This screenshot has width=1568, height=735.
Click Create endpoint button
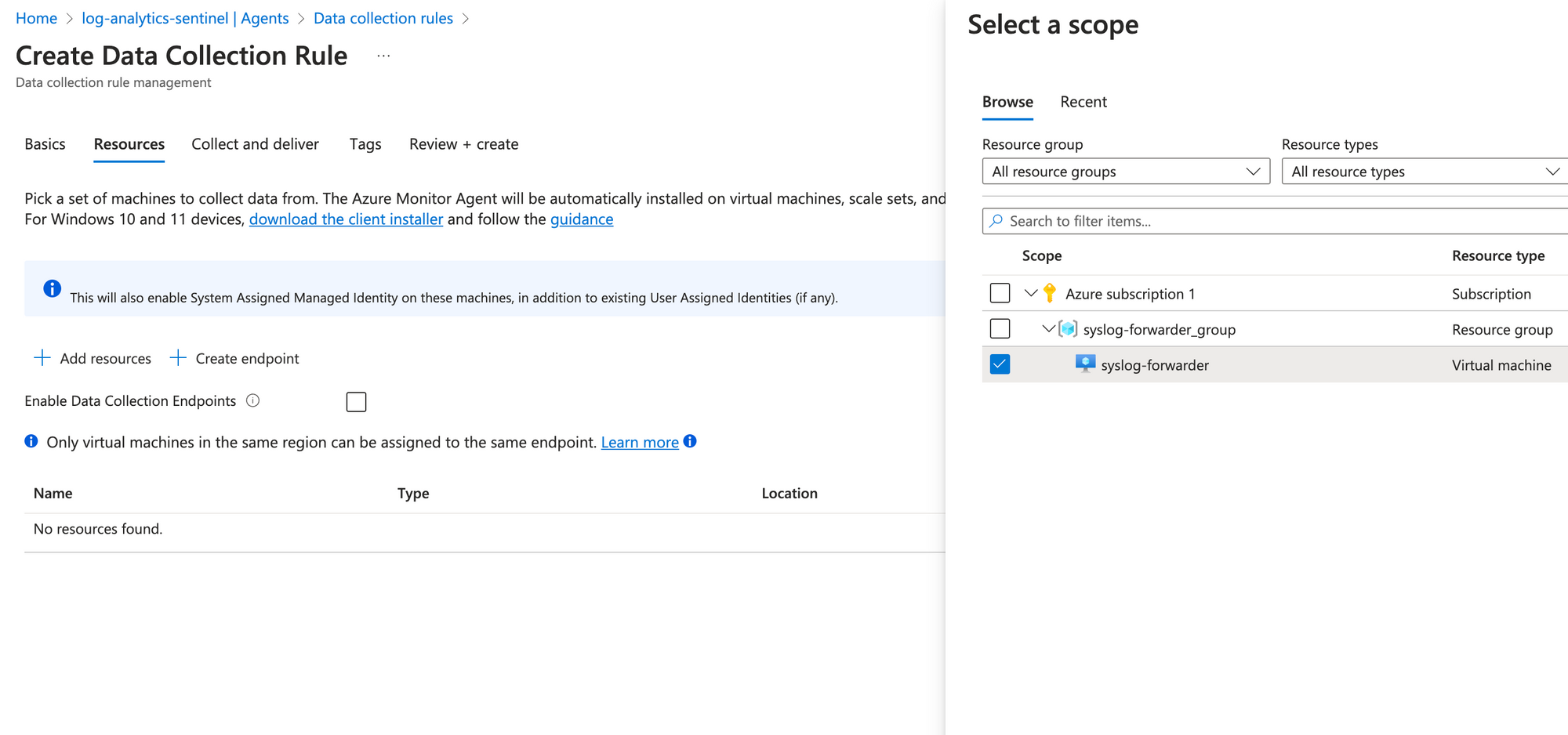pos(234,358)
